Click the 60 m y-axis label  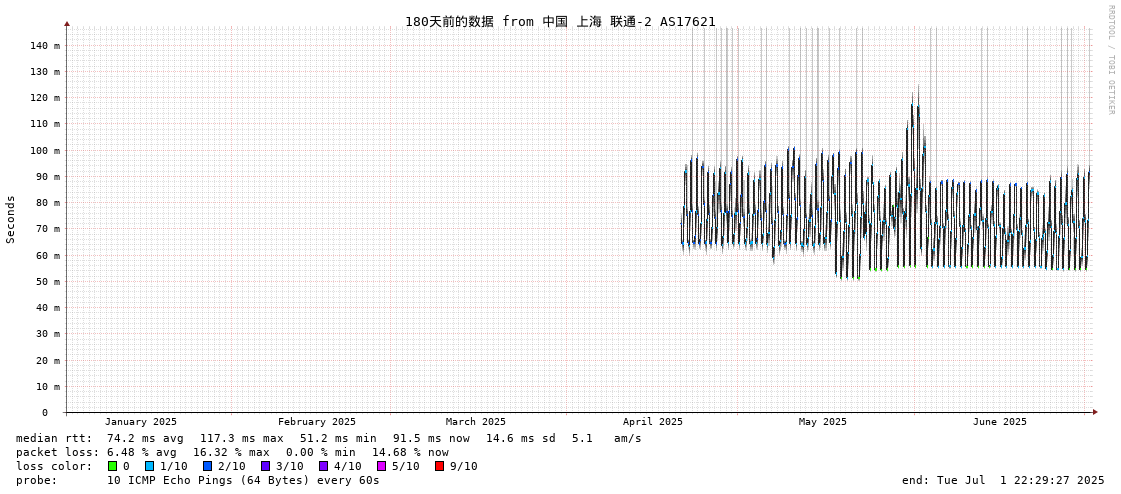[48, 255]
